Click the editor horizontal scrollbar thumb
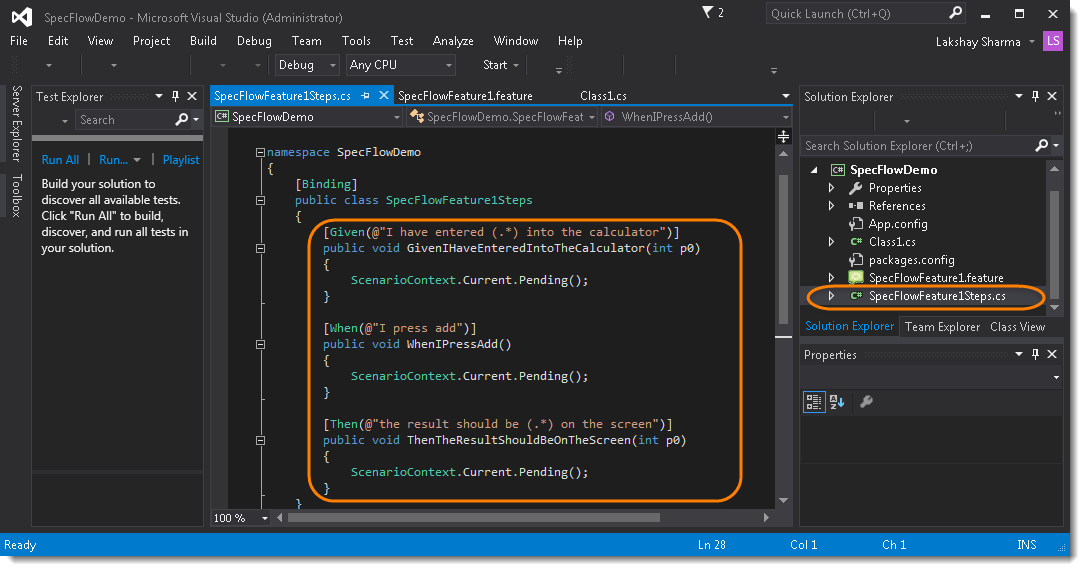Screen dimensions: 1085x571 coord(473,518)
